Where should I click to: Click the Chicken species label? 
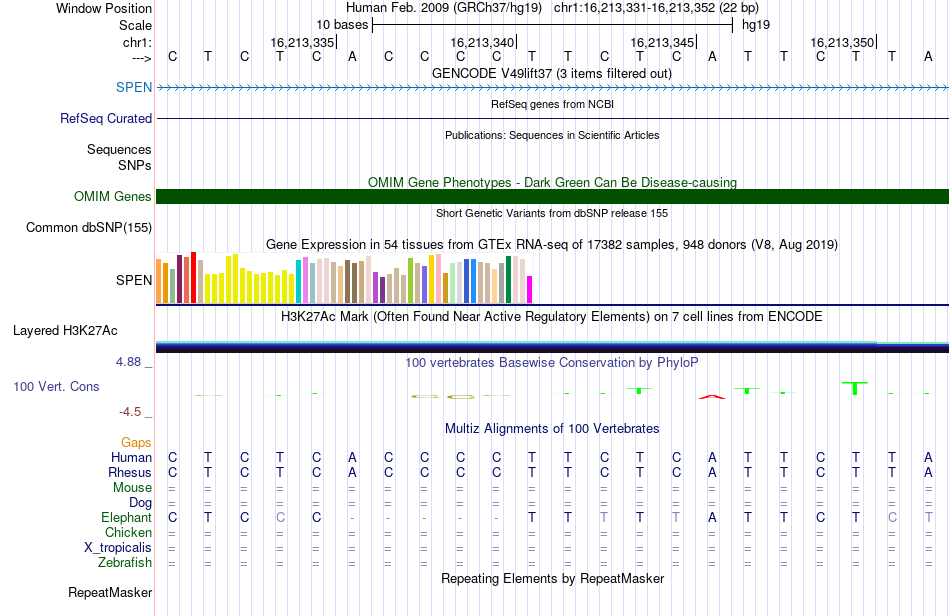pyautogui.click(x=128, y=532)
